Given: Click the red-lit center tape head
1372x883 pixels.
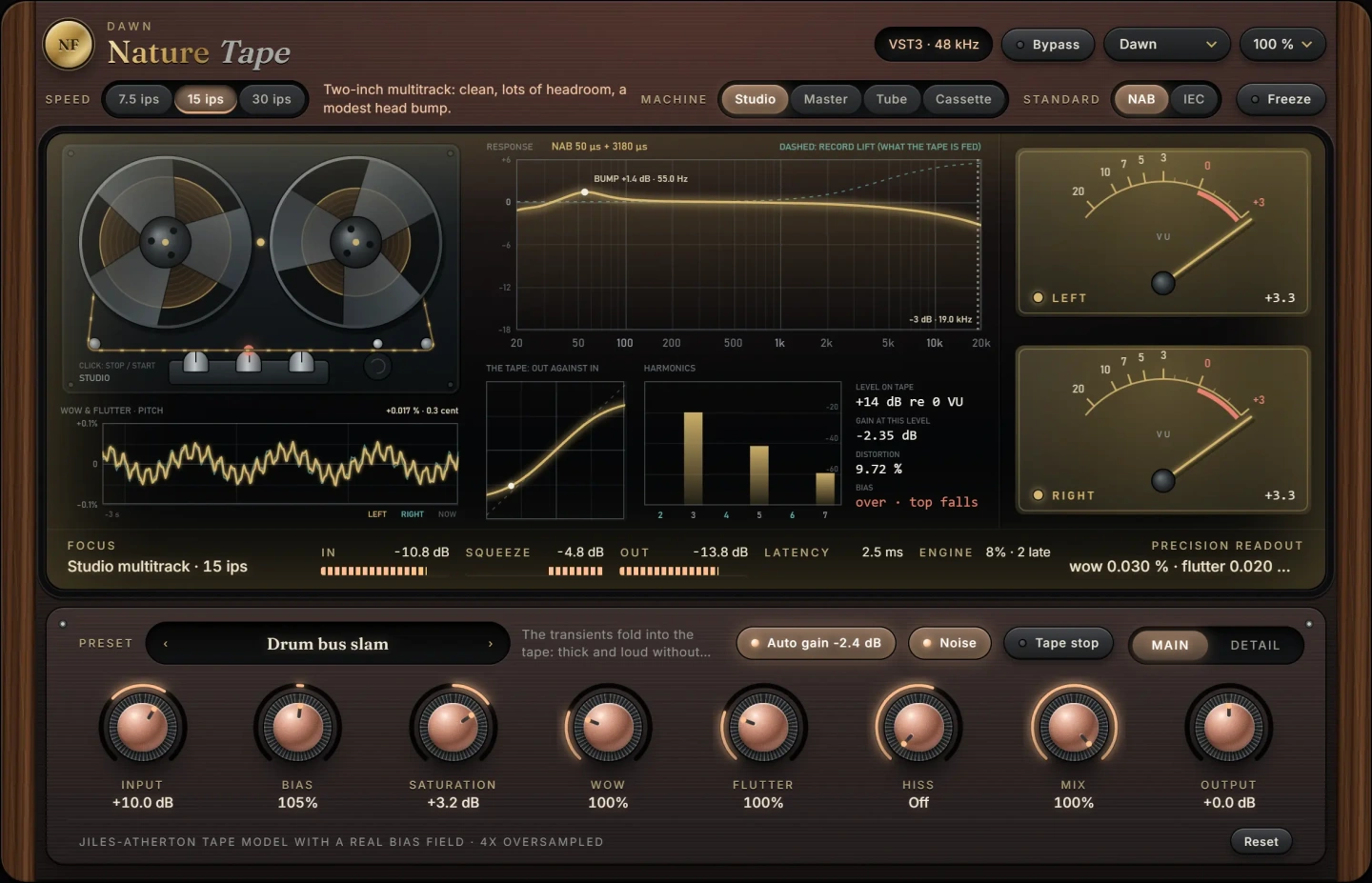Looking at the screenshot, I should pos(249,360).
